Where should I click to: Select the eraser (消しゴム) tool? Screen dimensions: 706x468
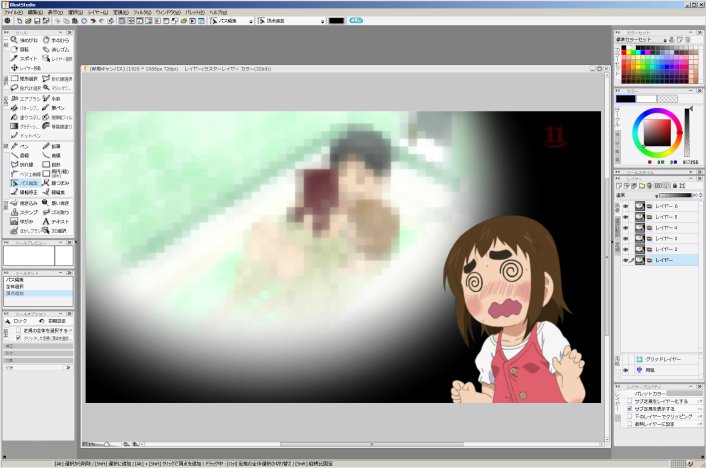(56, 49)
